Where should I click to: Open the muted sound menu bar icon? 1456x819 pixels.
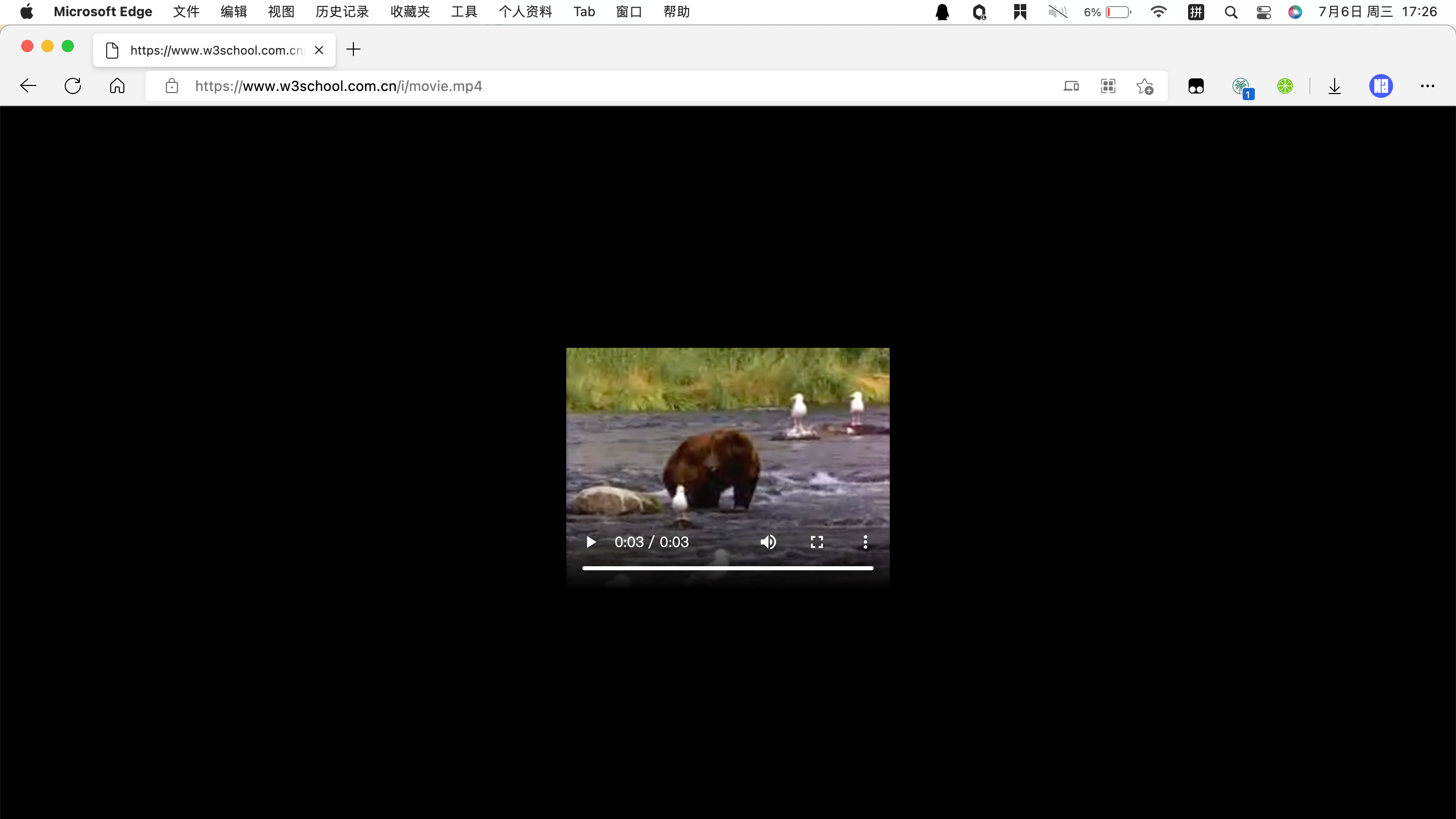pos(1058,12)
